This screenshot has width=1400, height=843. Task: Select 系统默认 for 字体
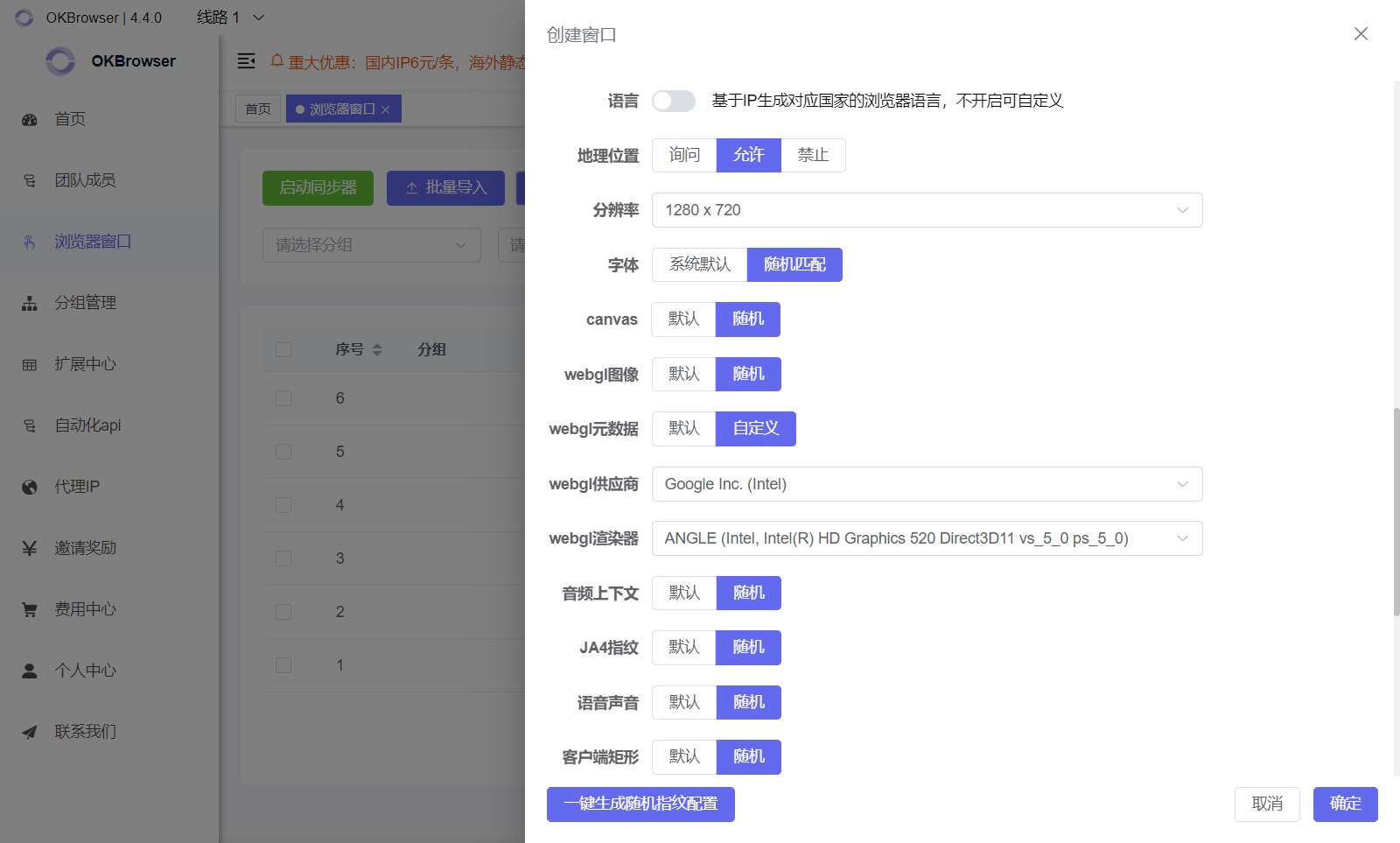699,265
